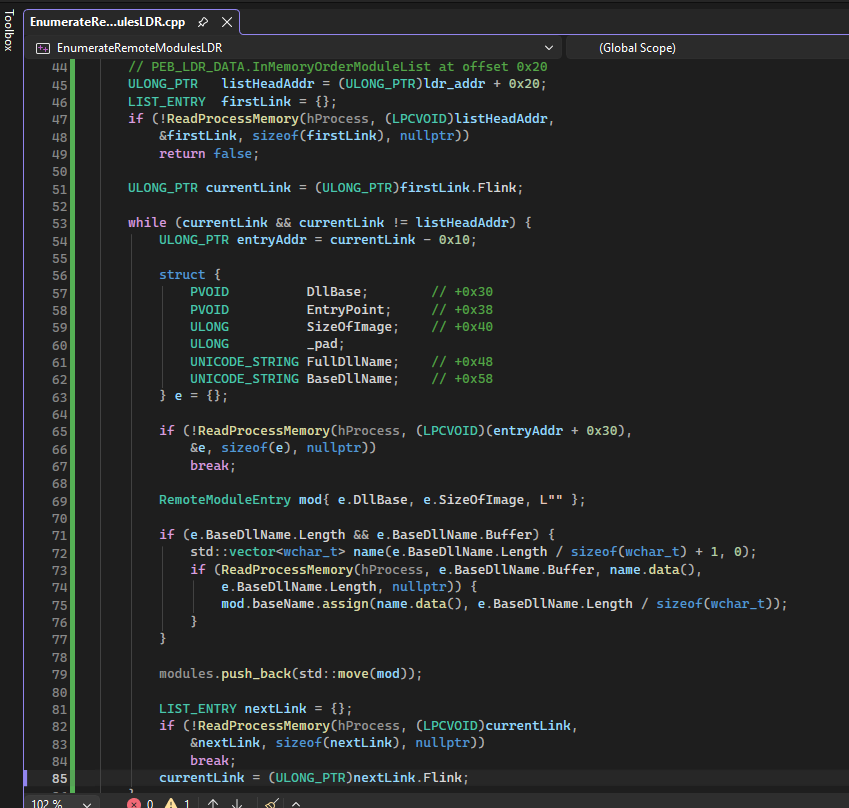Click 'std::vector<wchar_t>' on line 72

click(x=267, y=552)
